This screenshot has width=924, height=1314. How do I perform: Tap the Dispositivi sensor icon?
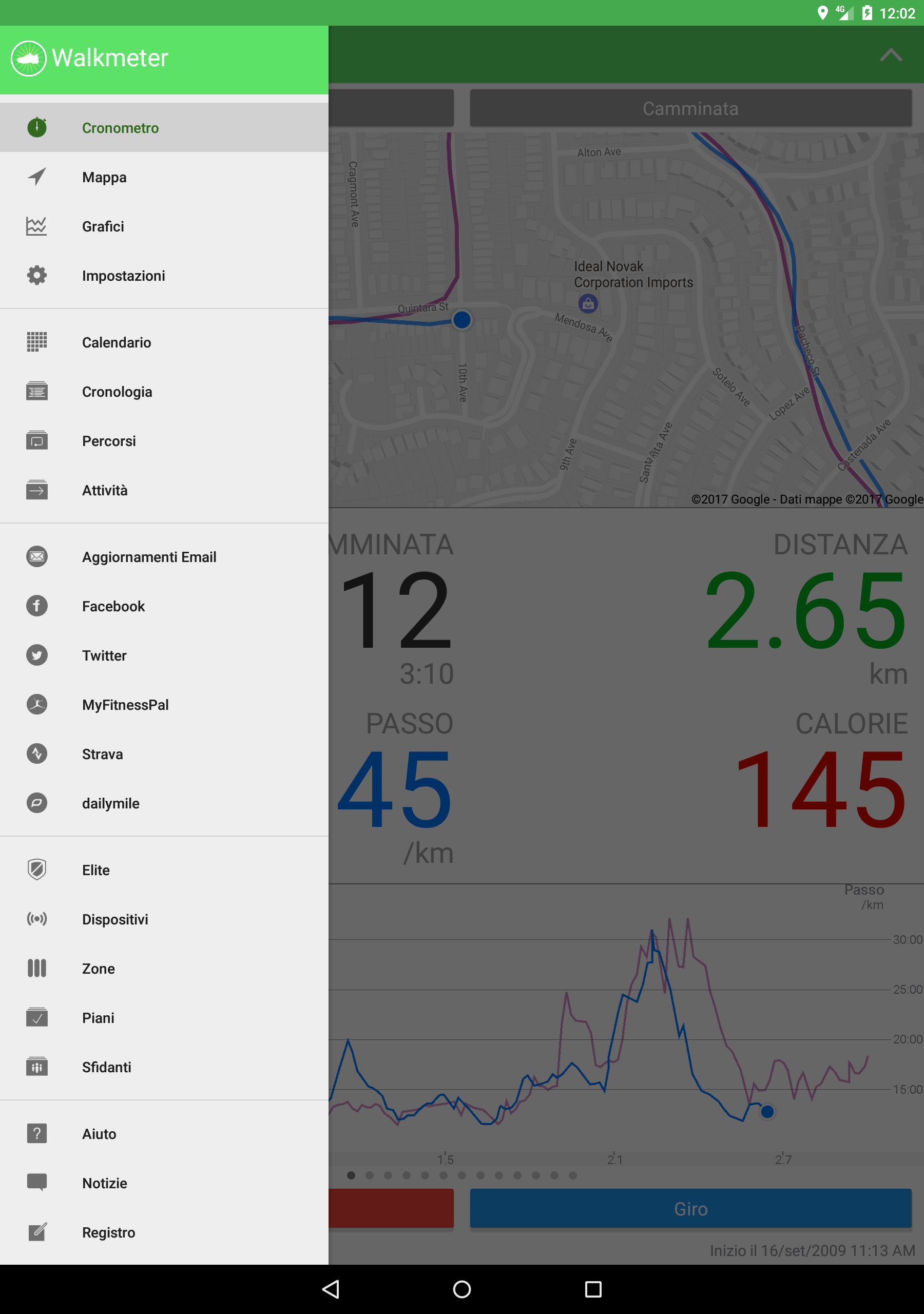37,919
